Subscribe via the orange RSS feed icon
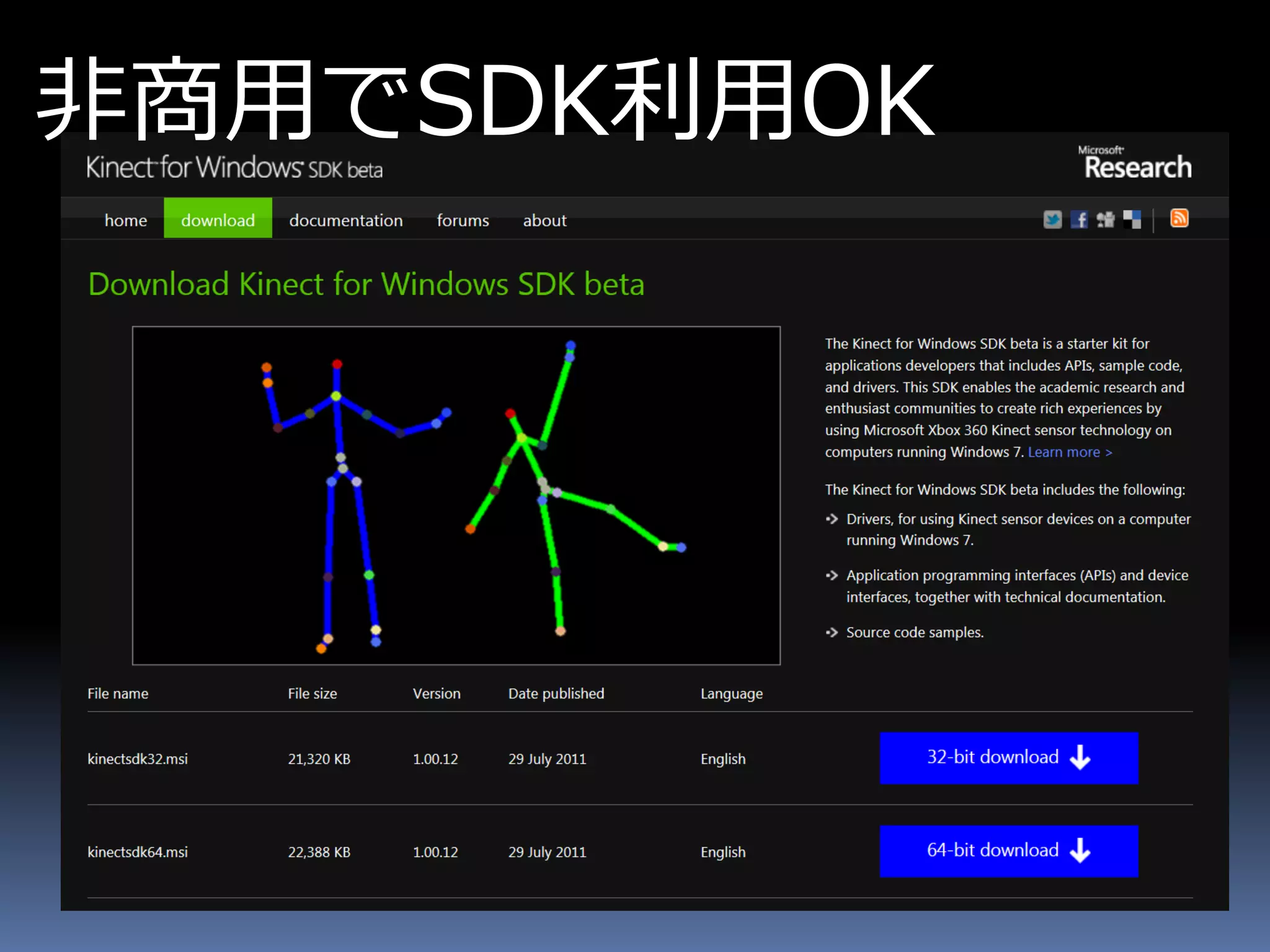This screenshot has width=1270, height=952. (1179, 218)
